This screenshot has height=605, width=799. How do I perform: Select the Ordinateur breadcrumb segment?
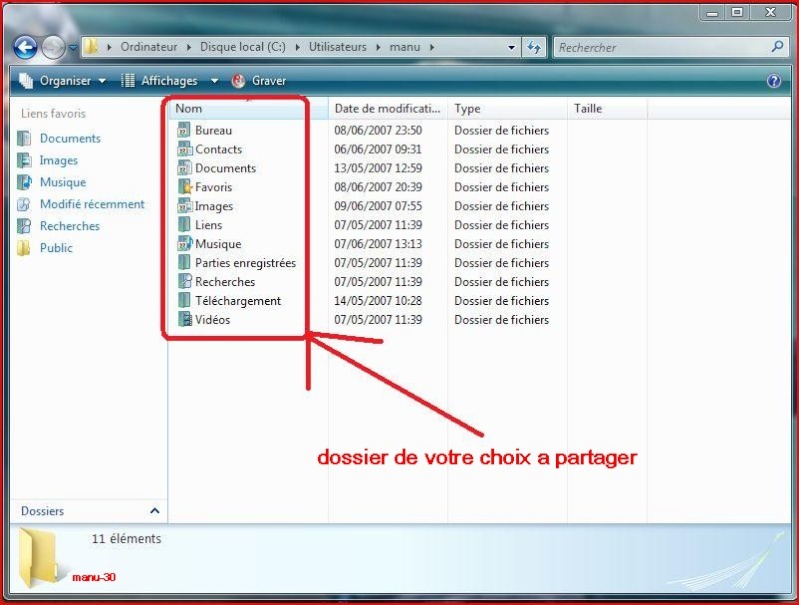point(149,47)
